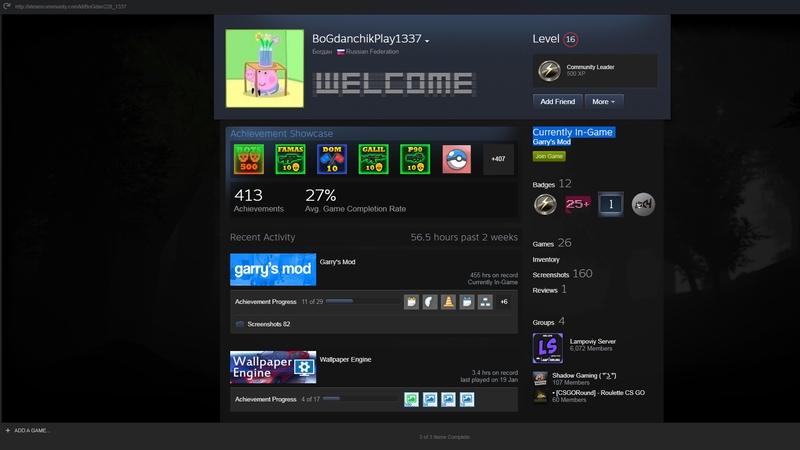Click the moon Garry's Mod achievement icon

coord(430,302)
